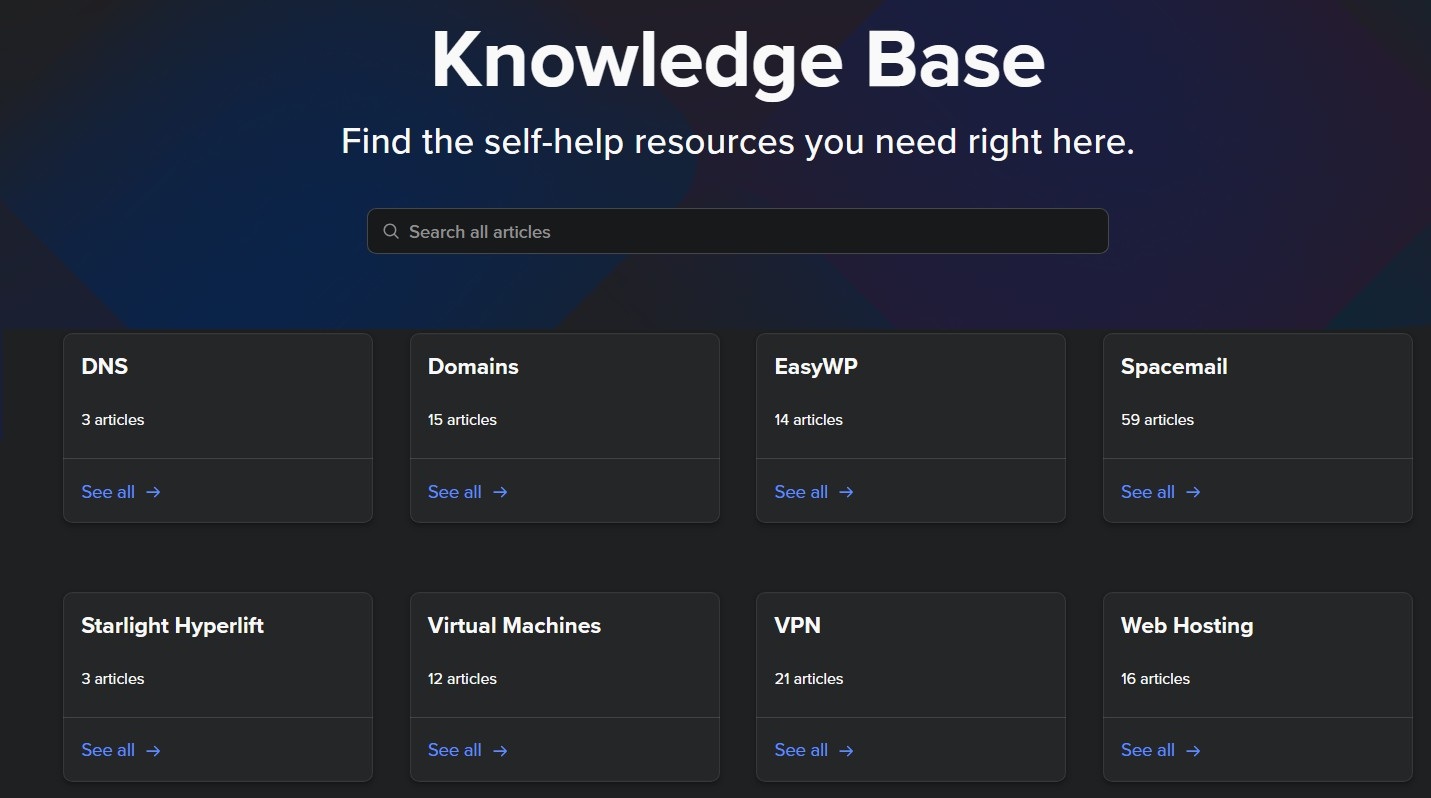Open all DNS articles via See all
The height and width of the screenshot is (798, 1431).
coord(107,492)
